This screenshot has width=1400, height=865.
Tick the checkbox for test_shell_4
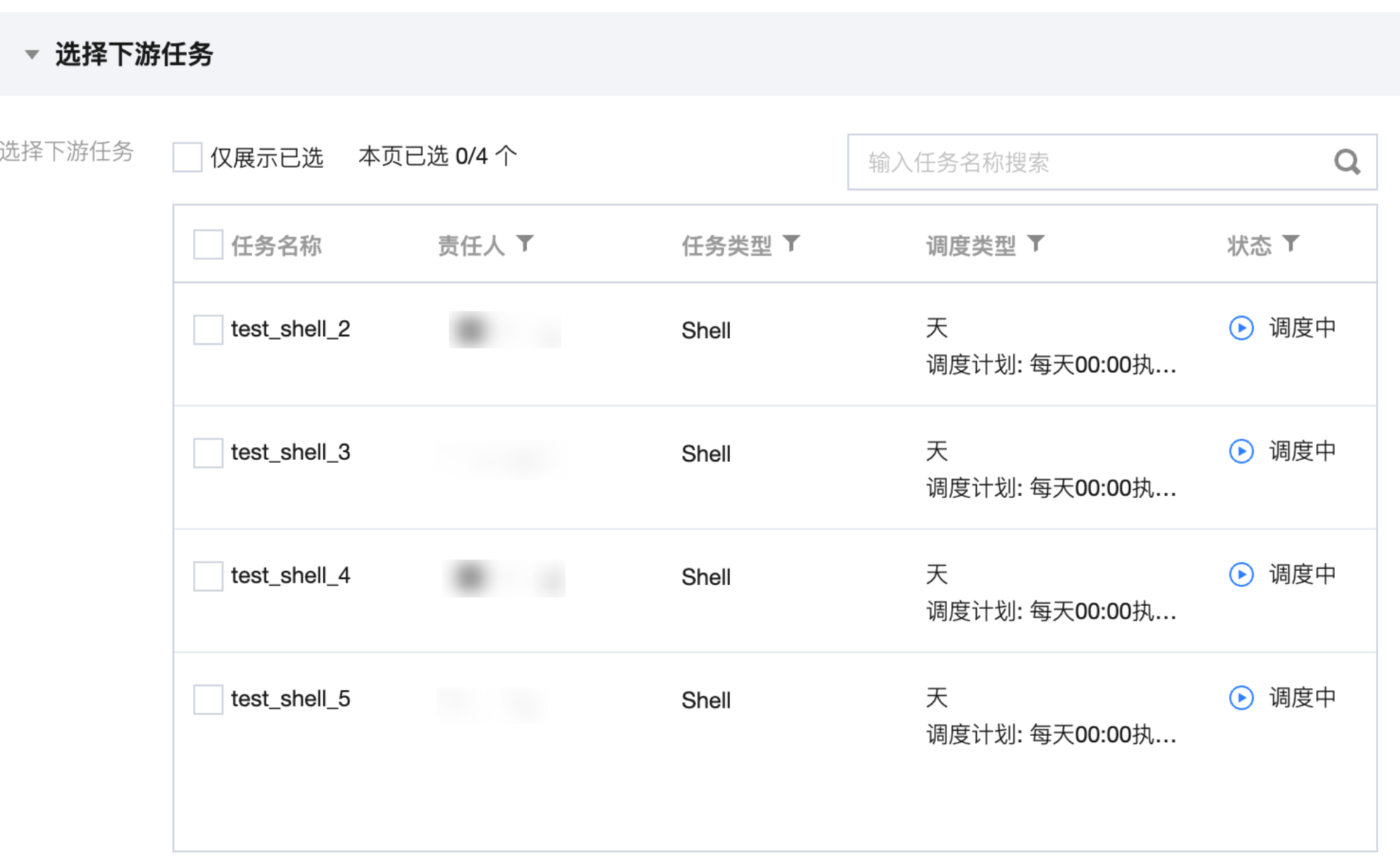[208, 576]
